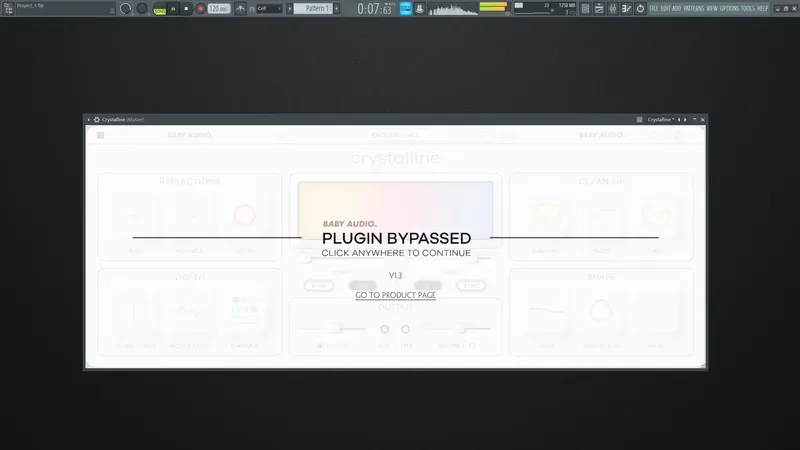Viewport: 800px width, 450px height.
Task: Toggle the highlighted blue toolbar icon
Action: click(x=406, y=9)
